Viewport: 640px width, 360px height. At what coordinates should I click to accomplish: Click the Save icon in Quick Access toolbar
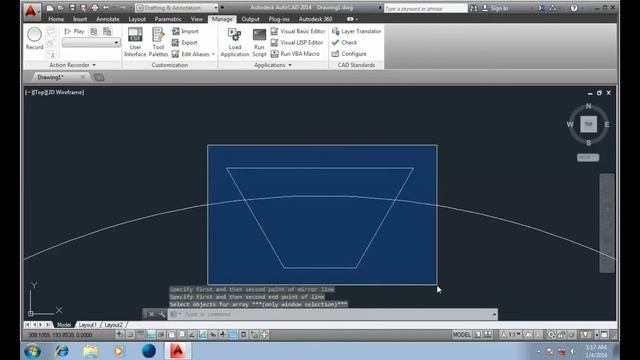click(72, 8)
